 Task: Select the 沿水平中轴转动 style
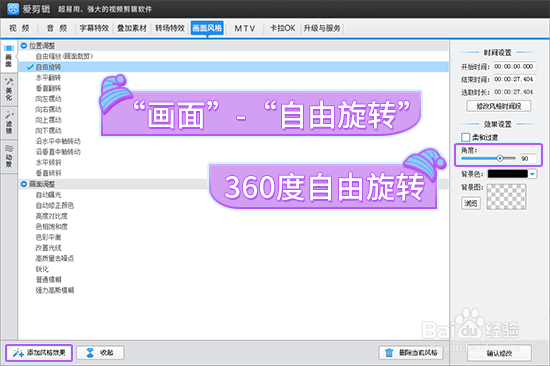[x=58, y=141]
